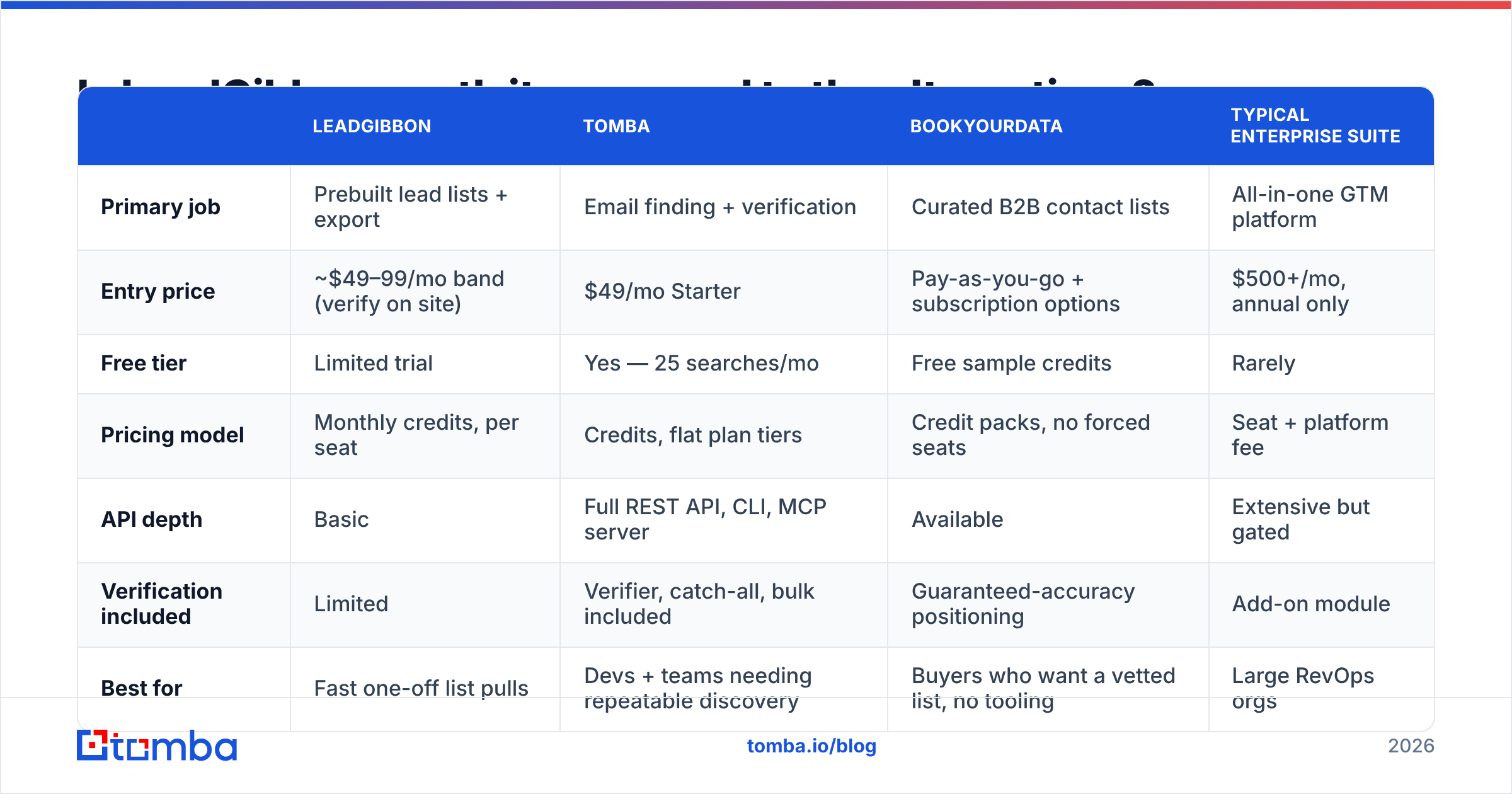The width and height of the screenshot is (1512, 794).
Task: Click the BOOKYOURDATA column header
Action: (x=986, y=126)
